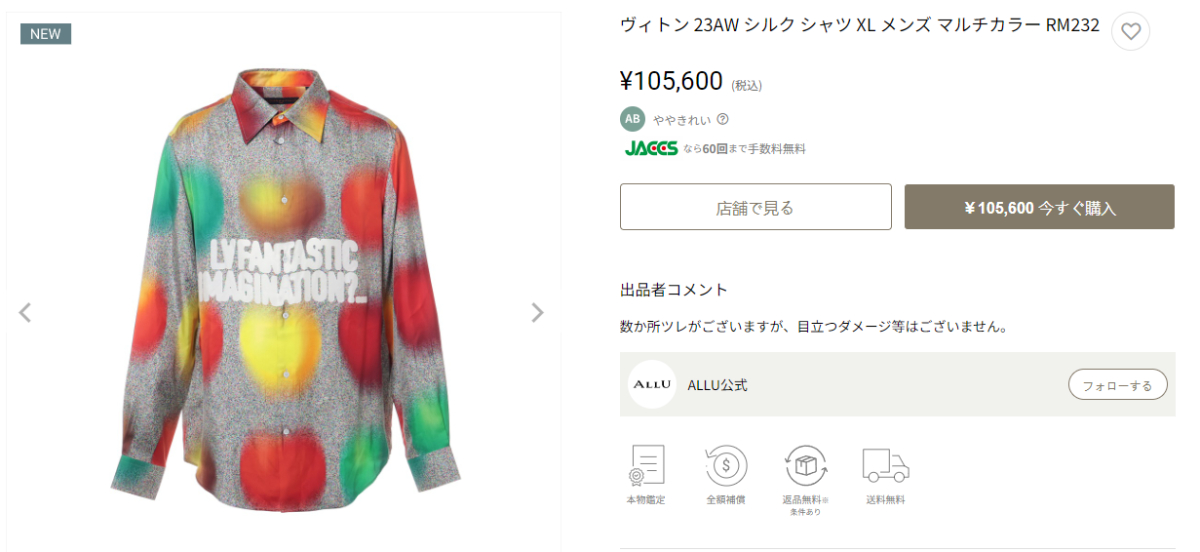Click the ヴィトン 23AW シルク シャツ title

point(860,26)
